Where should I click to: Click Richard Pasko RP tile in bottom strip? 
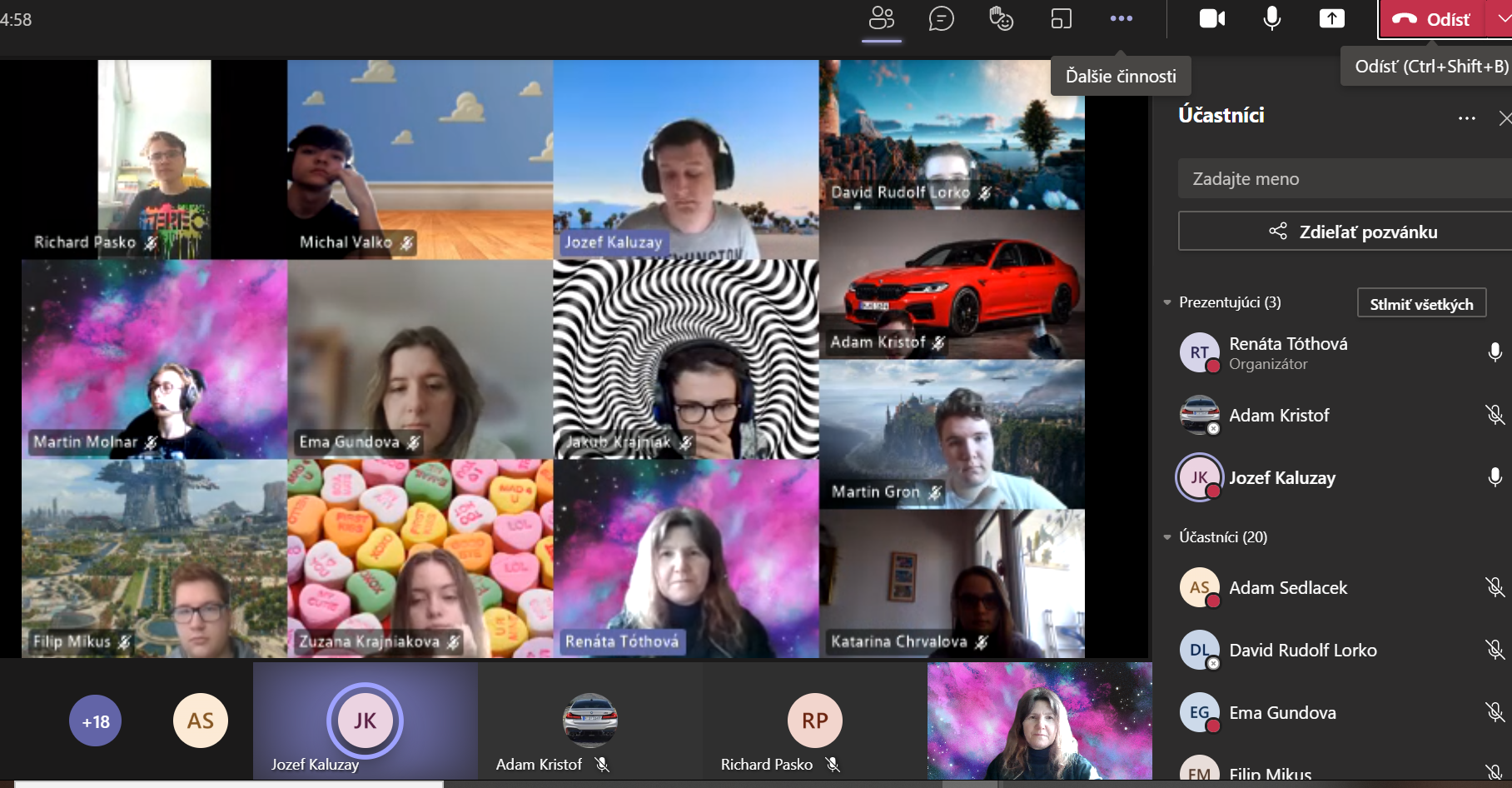[x=815, y=721]
